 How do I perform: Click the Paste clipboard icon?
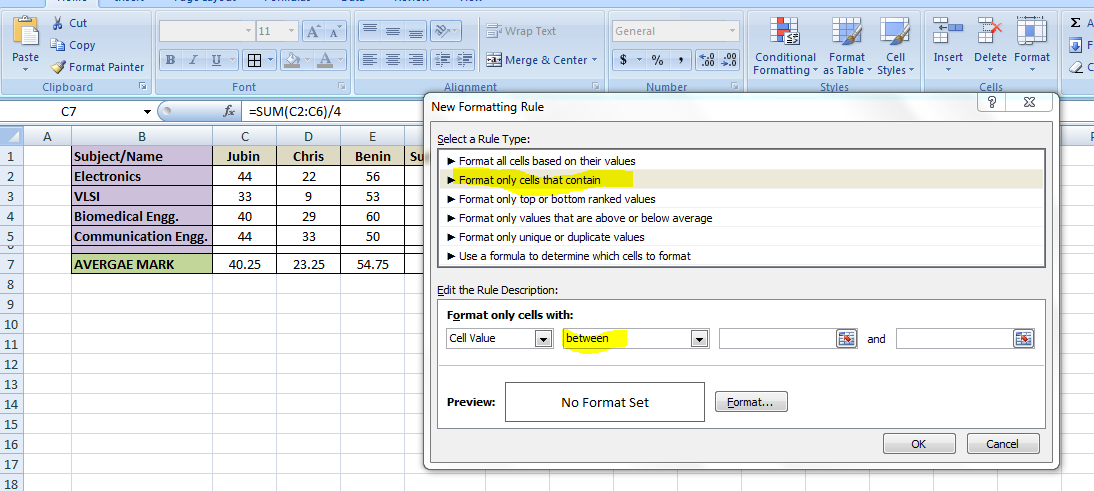(26, 31)
